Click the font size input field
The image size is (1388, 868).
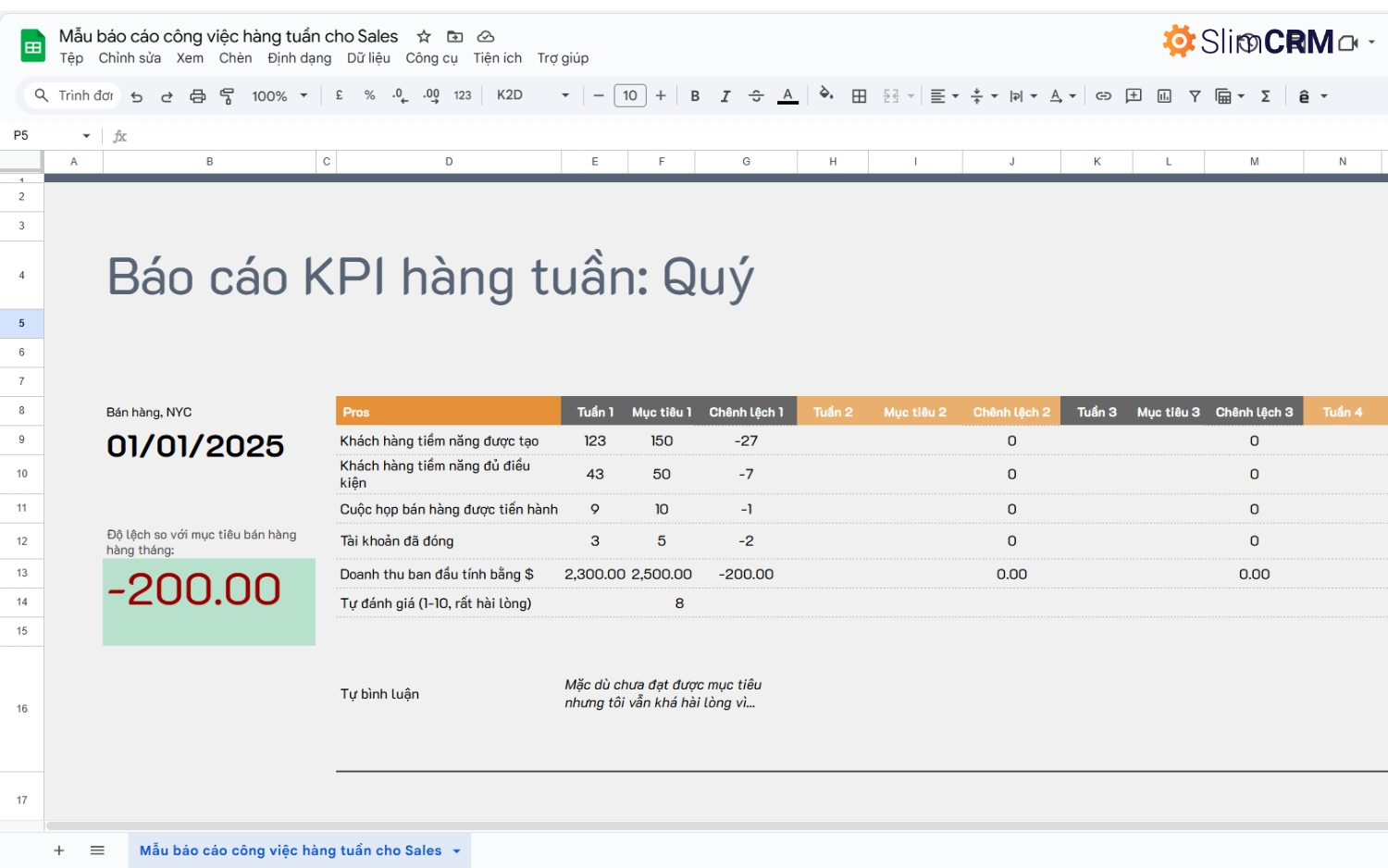(630, 95)
